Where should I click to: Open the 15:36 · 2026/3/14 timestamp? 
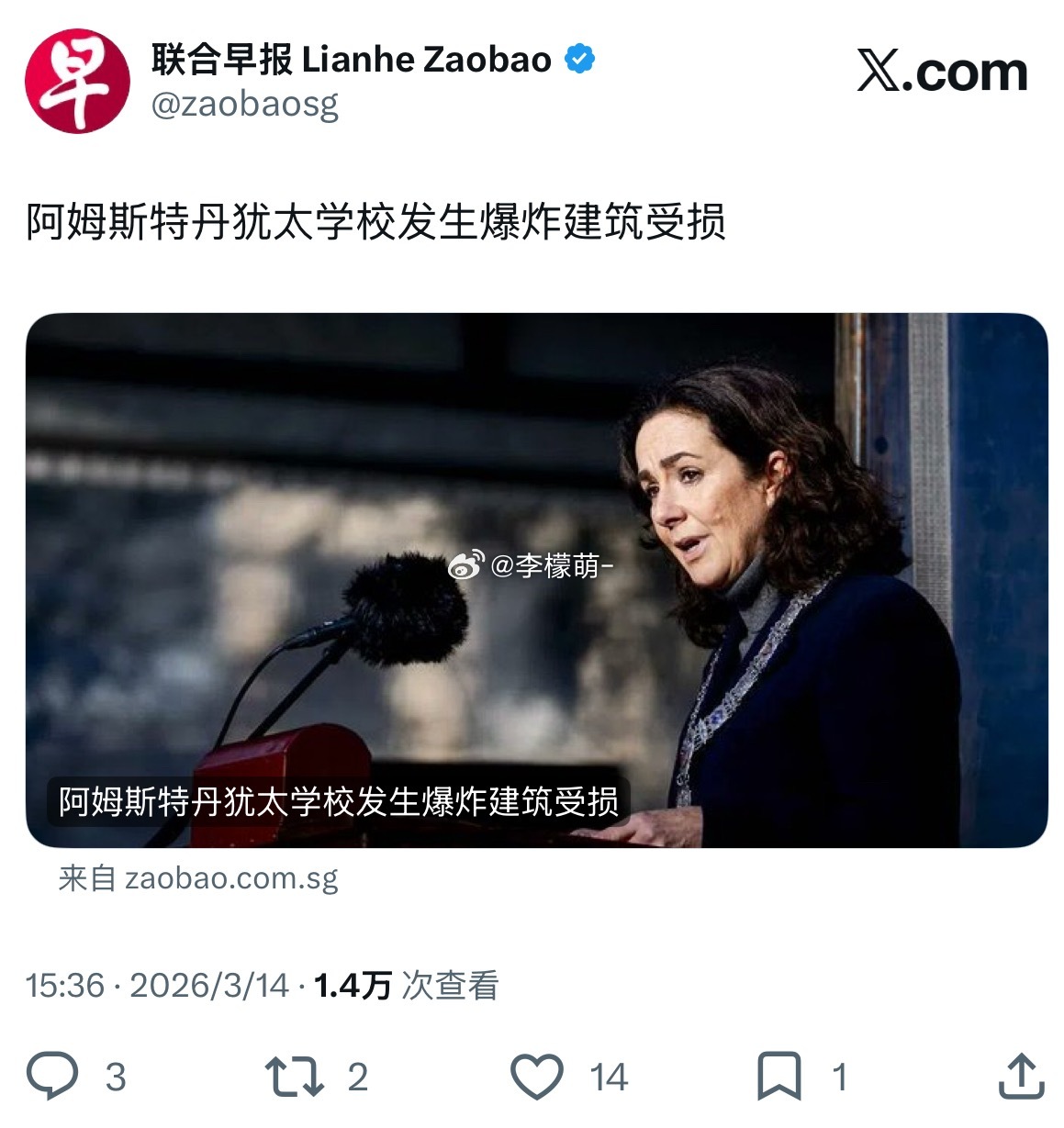pyautogui.click(x=157, y=985)
